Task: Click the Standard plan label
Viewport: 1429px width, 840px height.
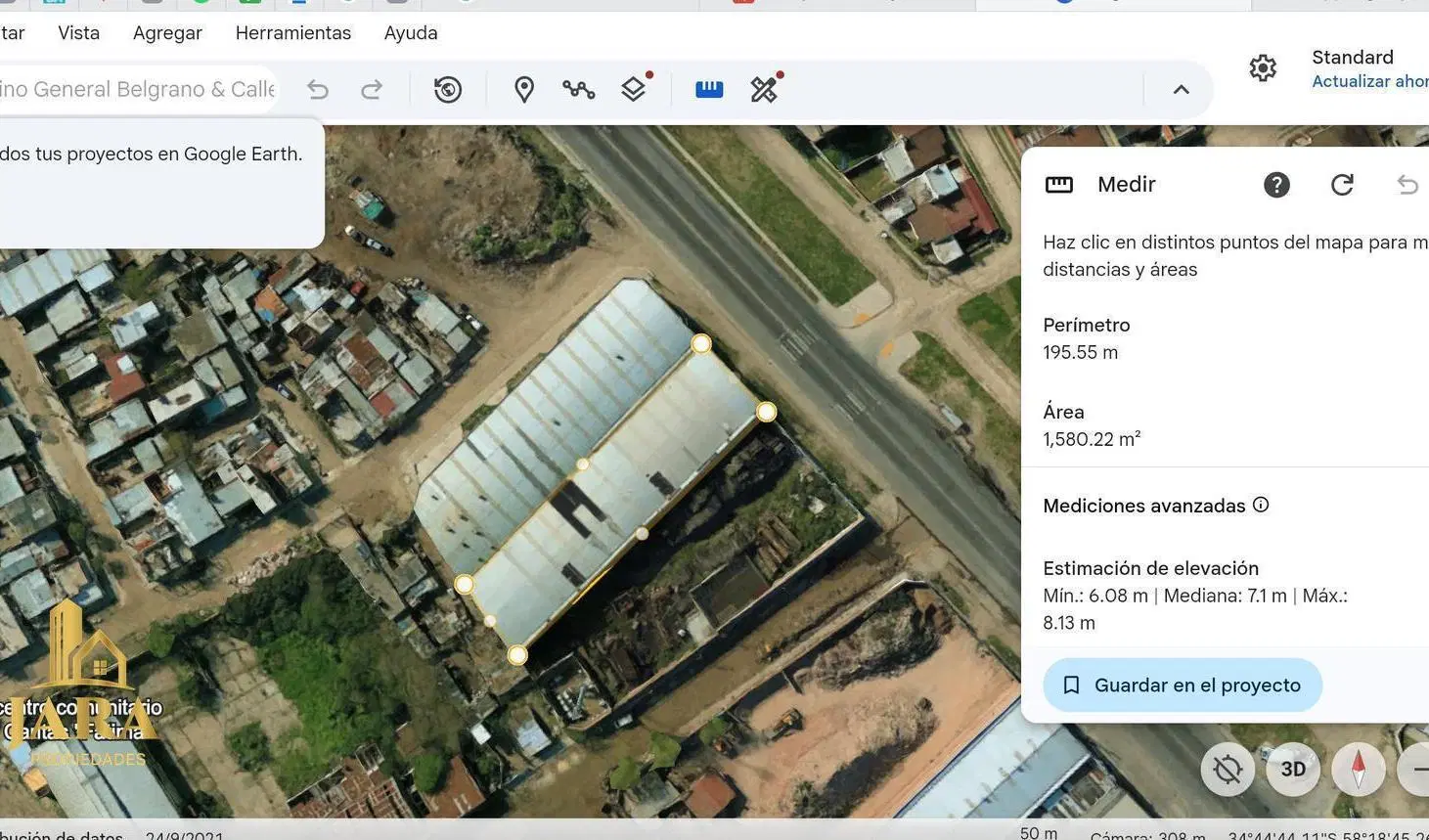Action: coord(1353,58)
